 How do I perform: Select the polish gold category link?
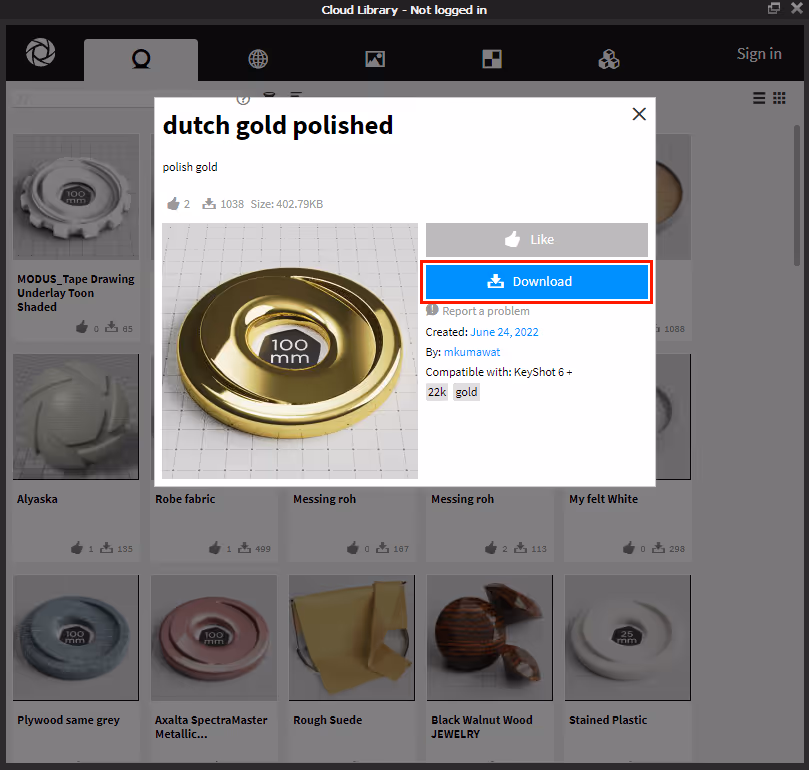tap(189, 167)
